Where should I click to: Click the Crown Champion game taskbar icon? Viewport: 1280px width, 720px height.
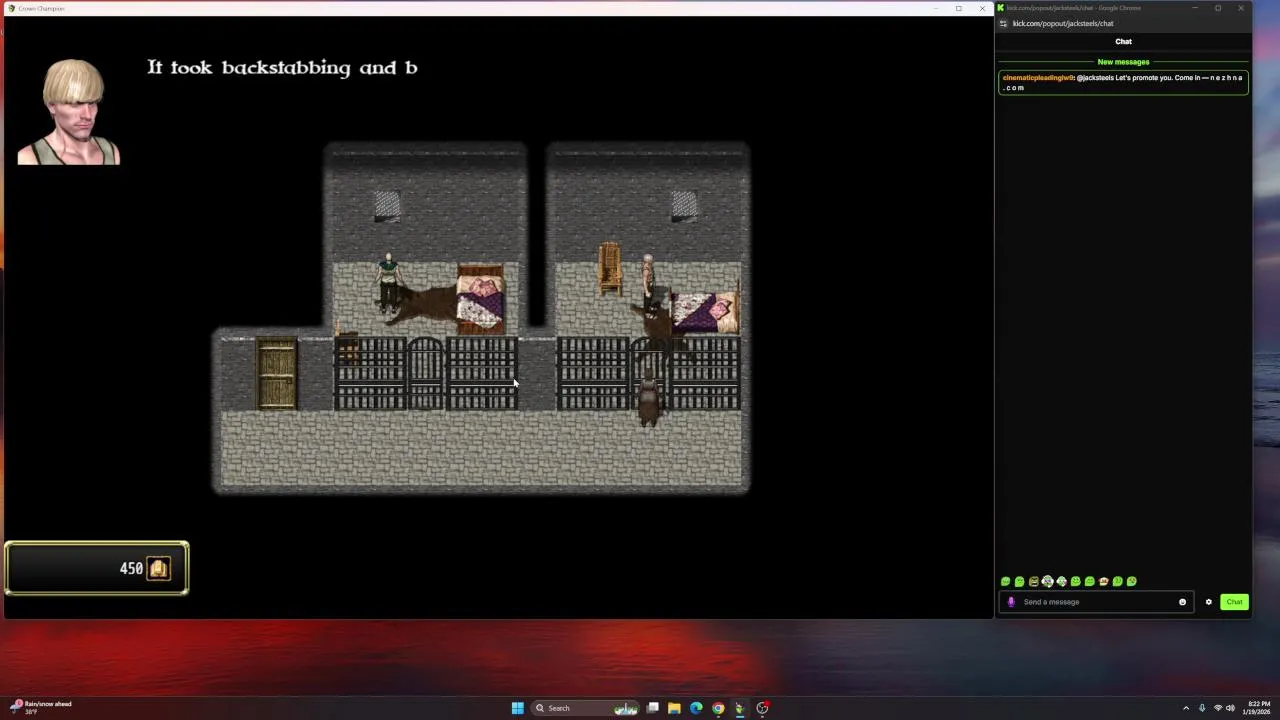coord(740,708)
